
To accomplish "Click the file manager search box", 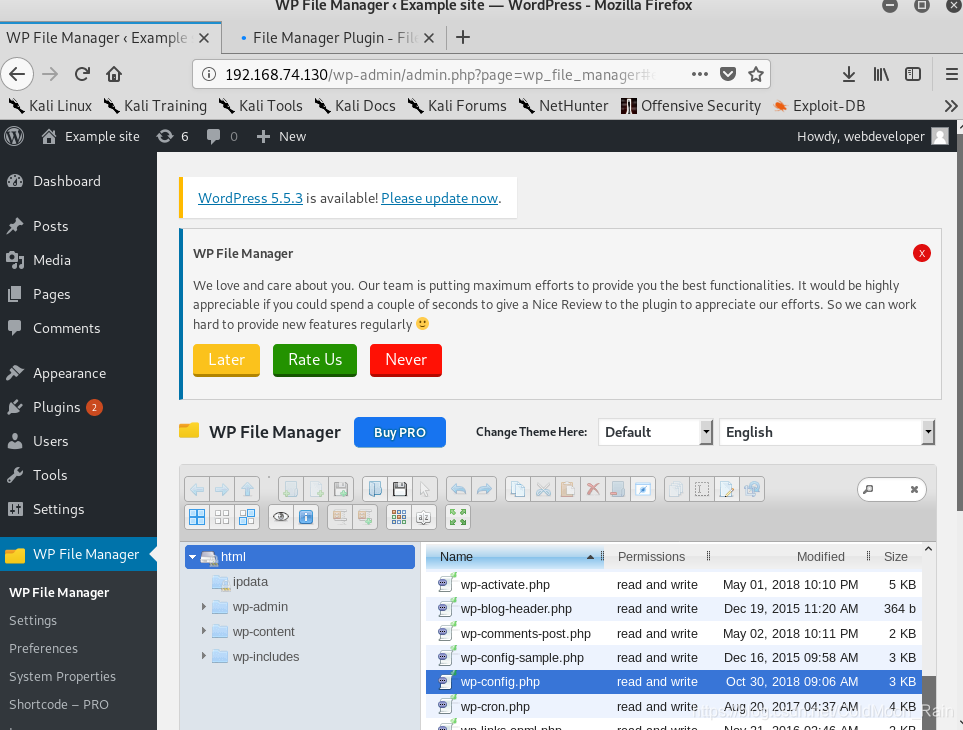I will [890, 489].
